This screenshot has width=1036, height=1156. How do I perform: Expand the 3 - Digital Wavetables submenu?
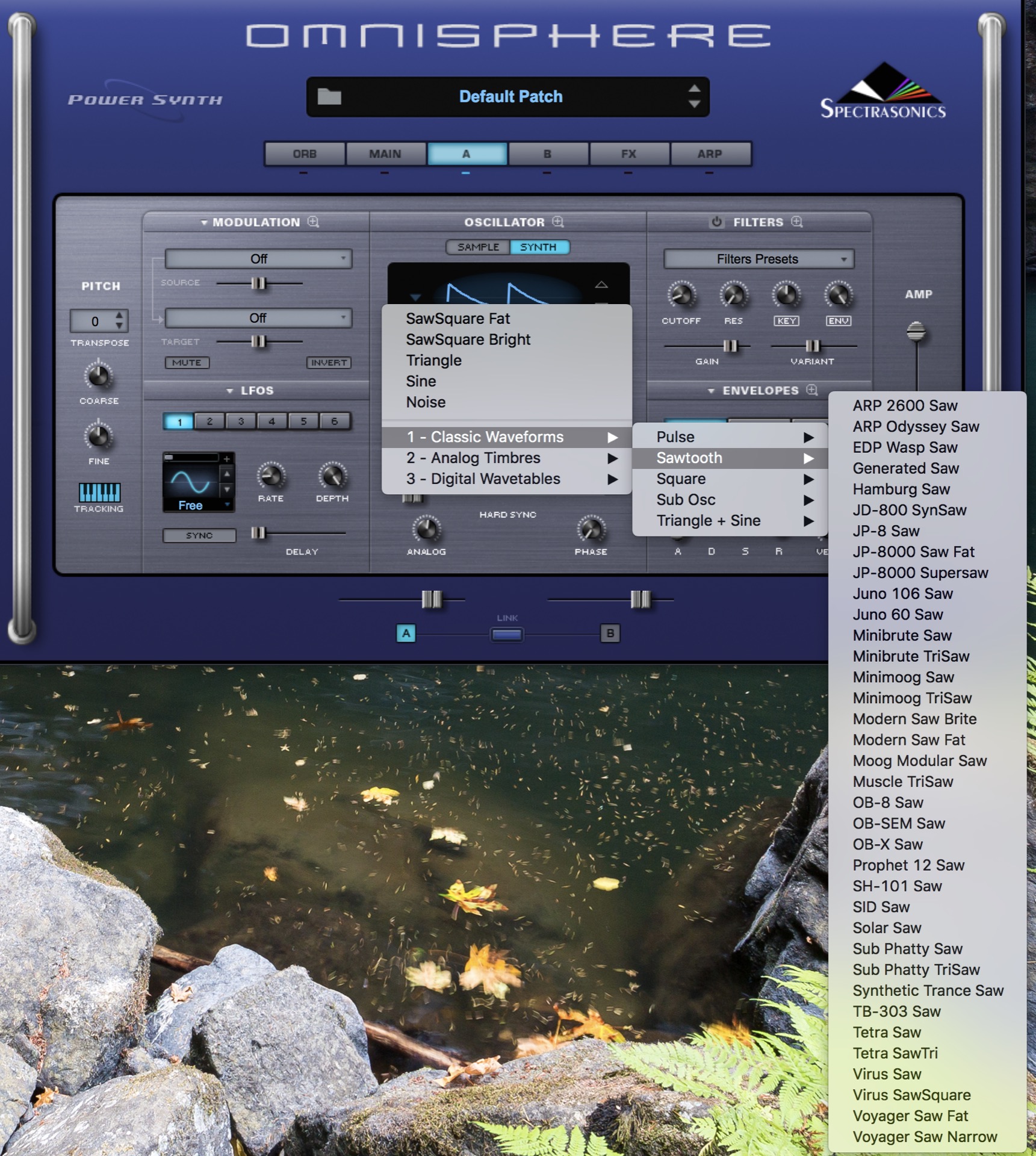[x=507, y=479]
